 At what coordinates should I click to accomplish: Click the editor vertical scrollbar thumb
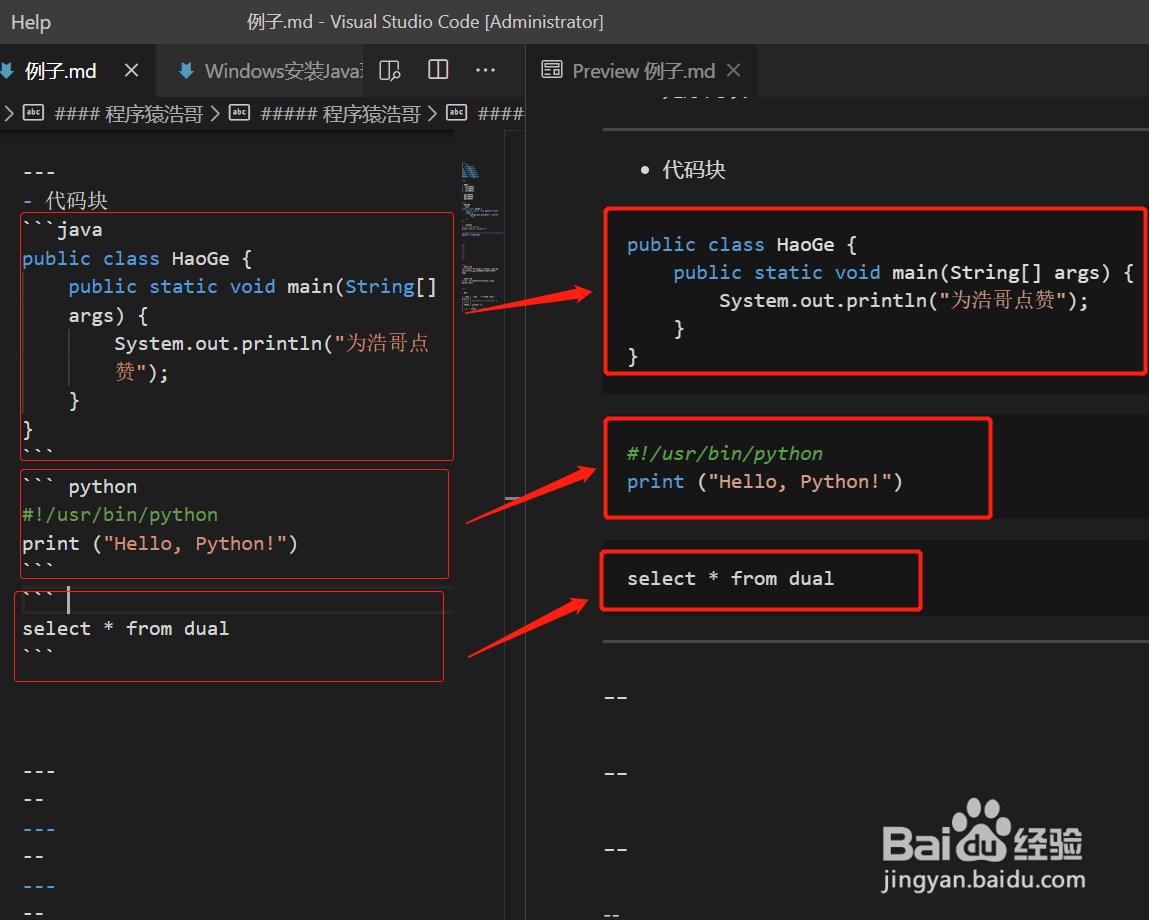(x=513, y=498)
